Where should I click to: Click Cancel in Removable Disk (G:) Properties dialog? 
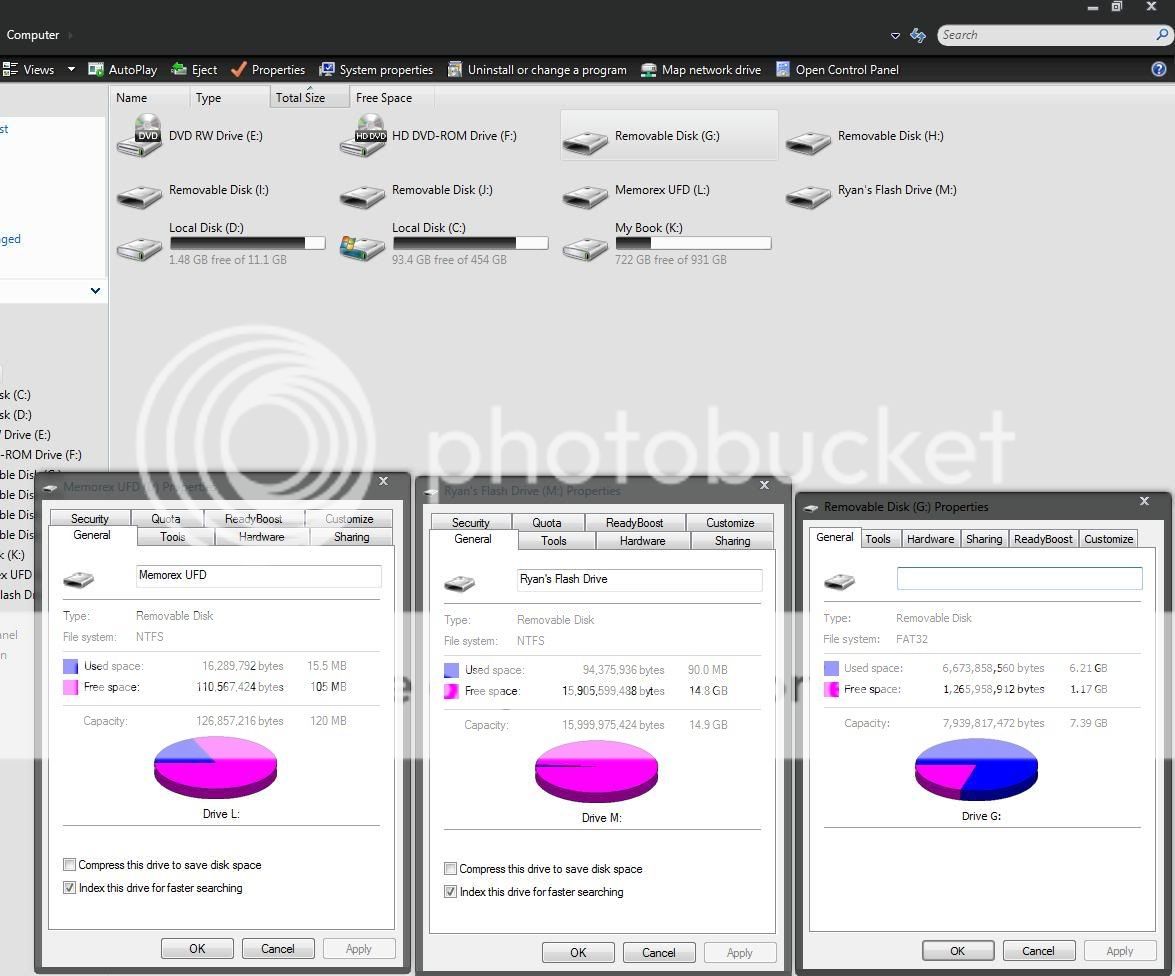(x=1039, y=951)
